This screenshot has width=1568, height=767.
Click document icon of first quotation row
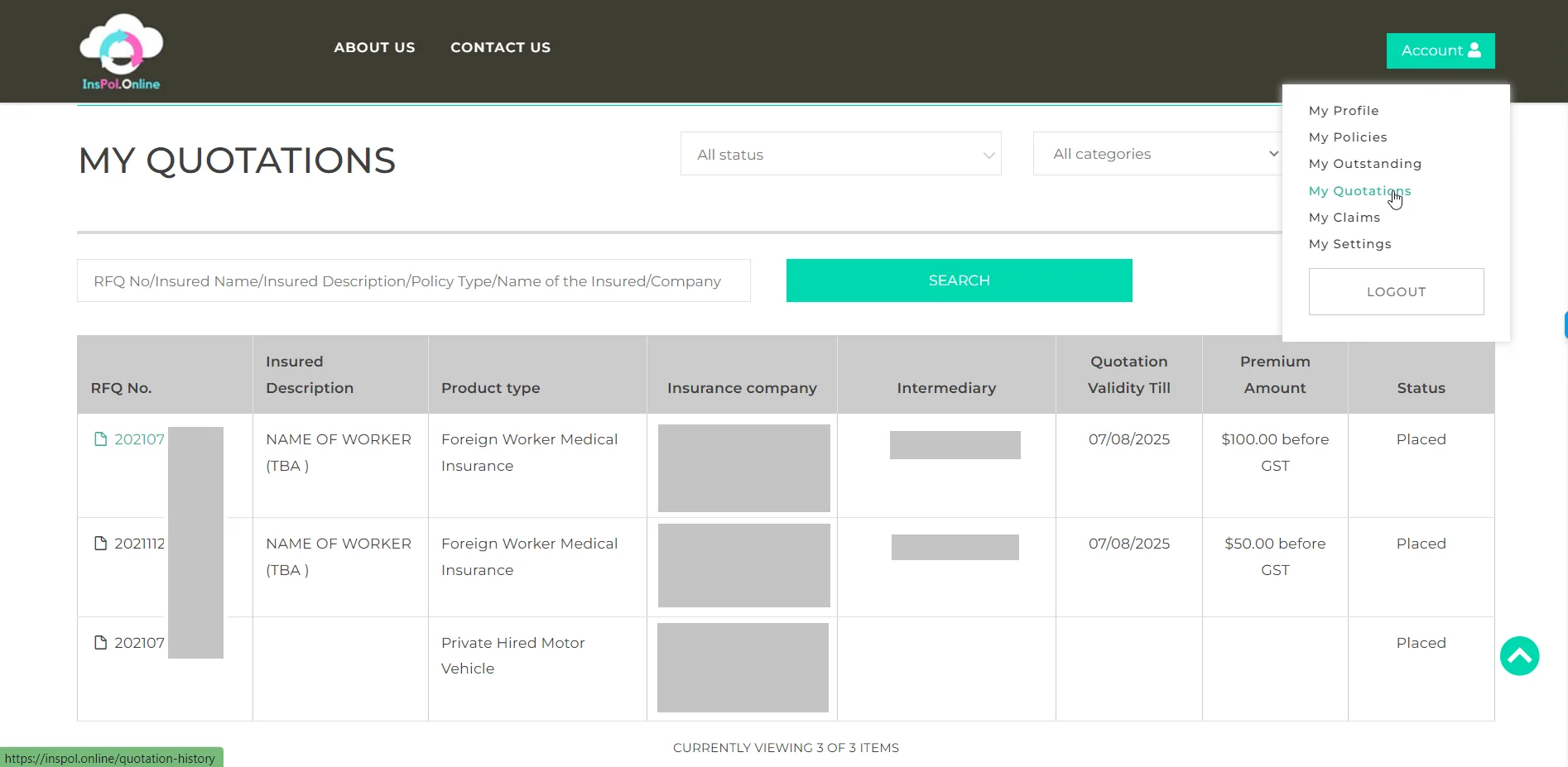(x=101, y=439)
